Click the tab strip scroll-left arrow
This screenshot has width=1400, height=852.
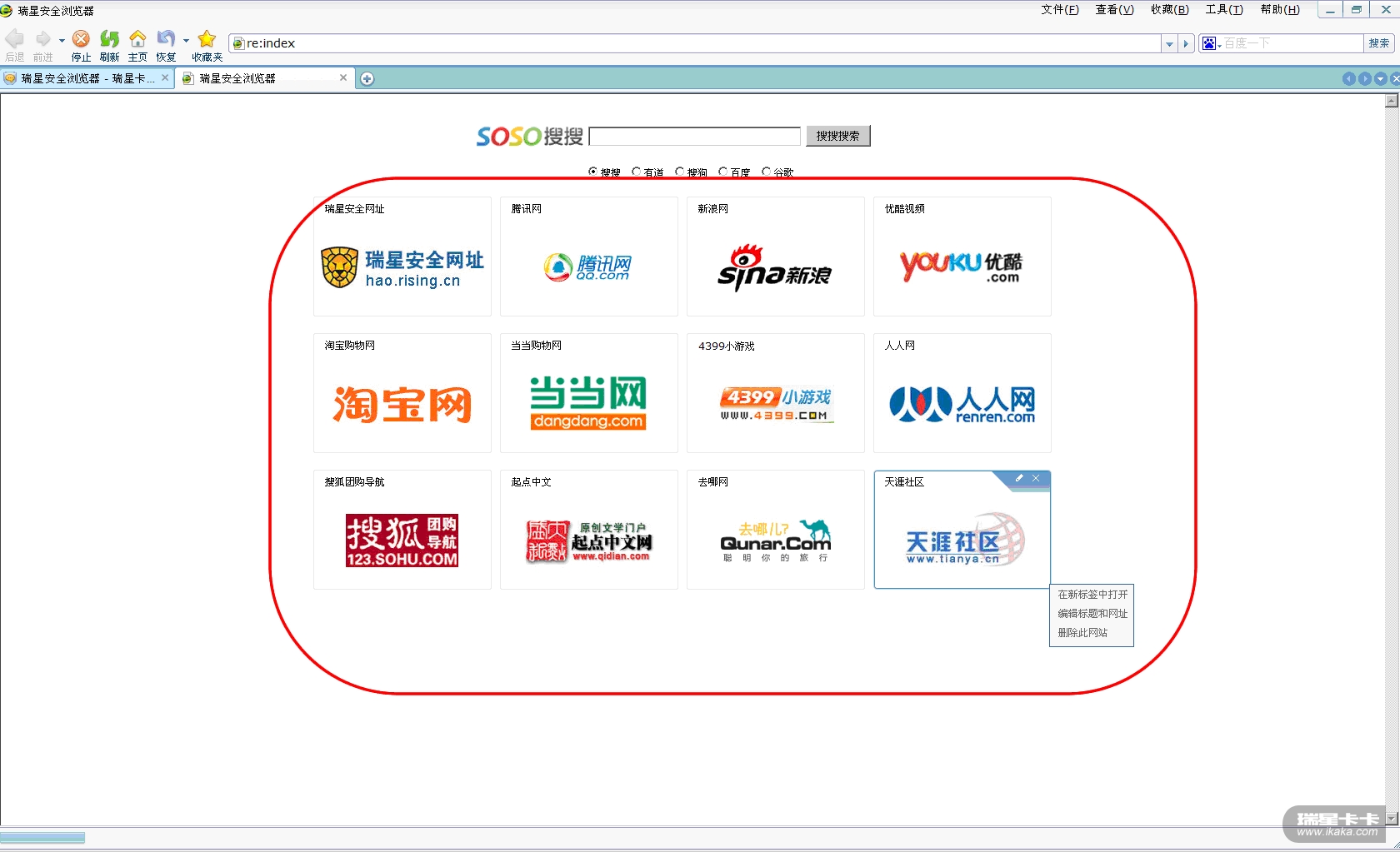pos(1349,78)
